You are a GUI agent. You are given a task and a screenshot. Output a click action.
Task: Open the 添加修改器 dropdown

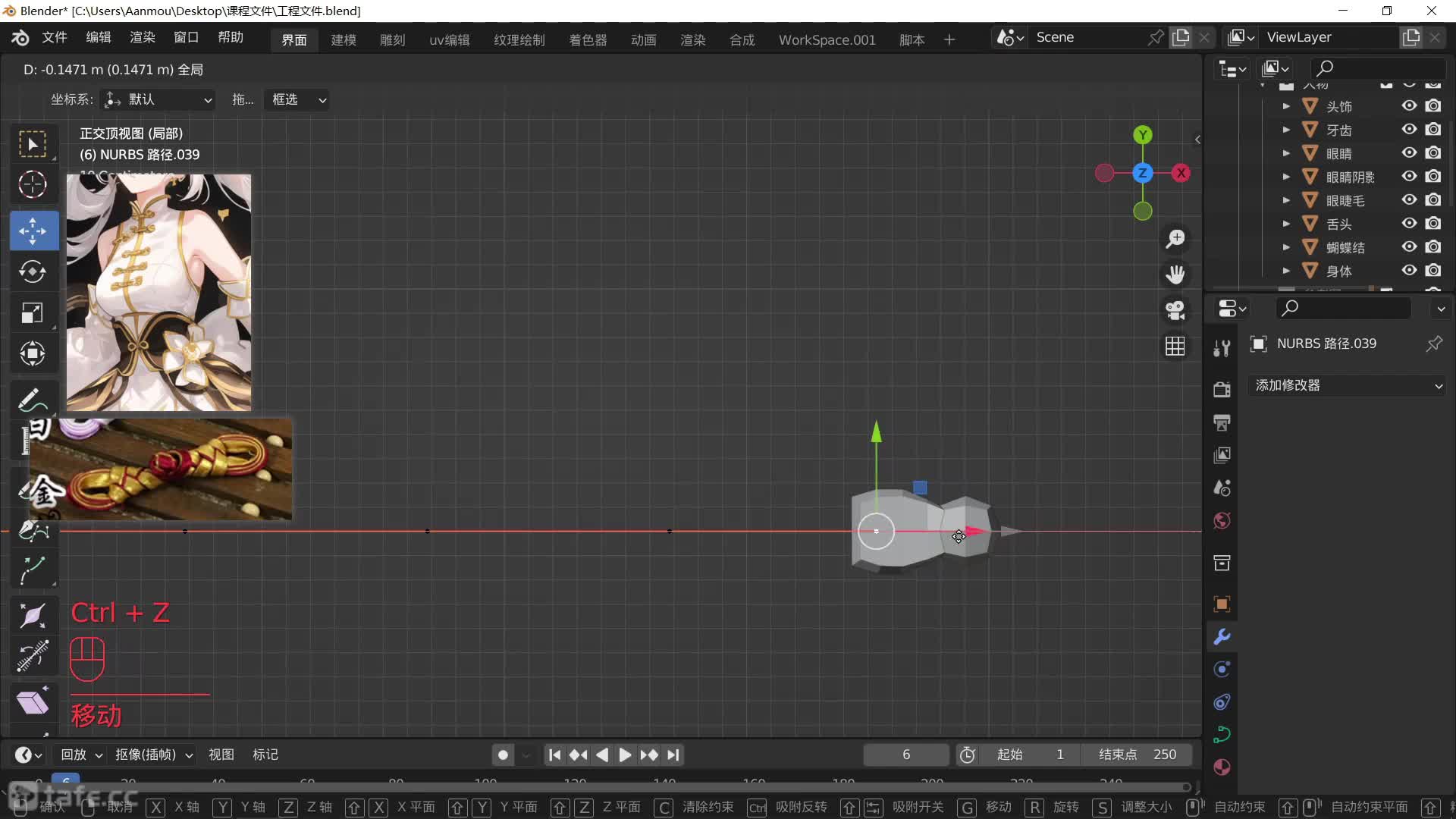1348,385
